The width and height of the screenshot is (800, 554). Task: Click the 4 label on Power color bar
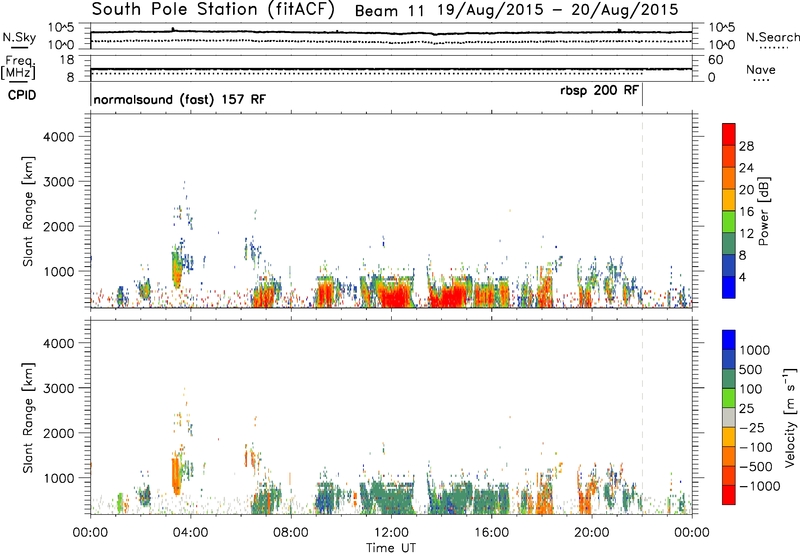(742, 278)
